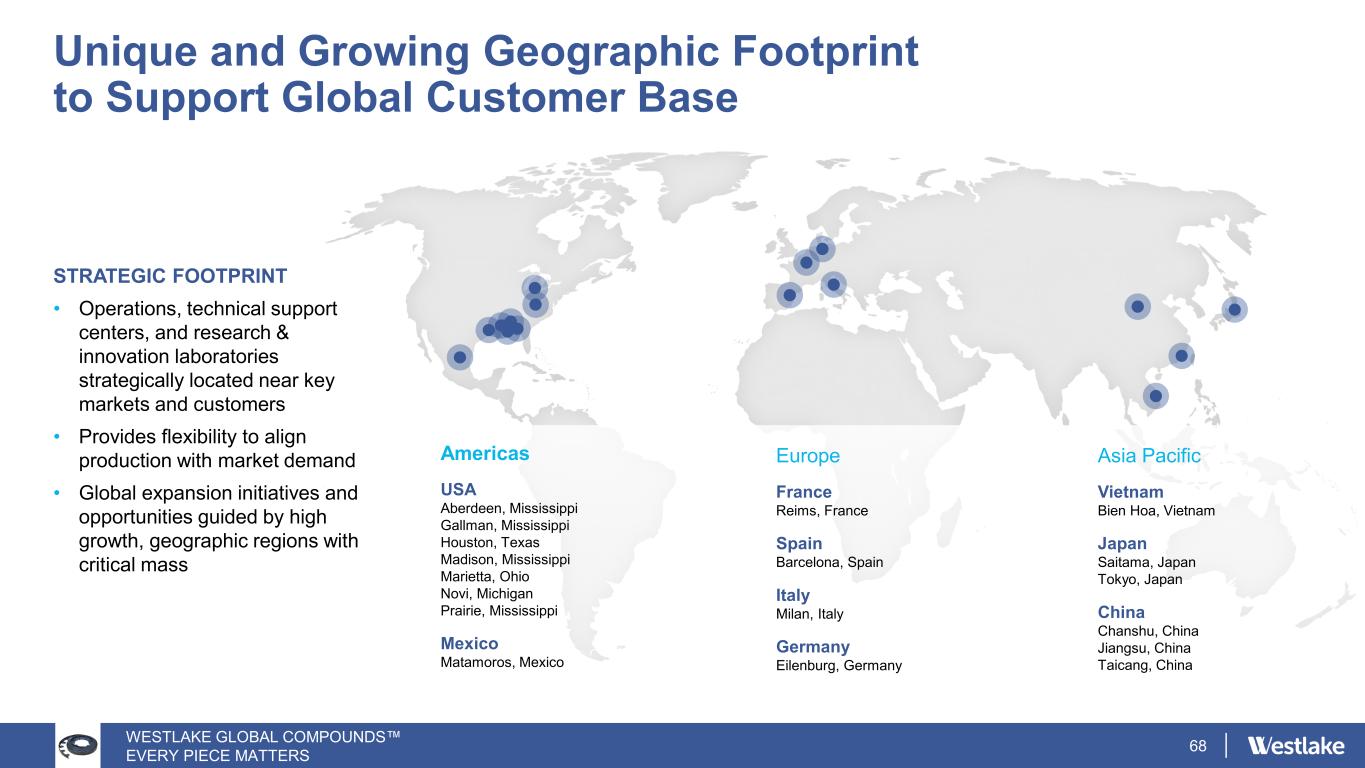
Task: Click the slide number 68
Action: pos(1198,746)
